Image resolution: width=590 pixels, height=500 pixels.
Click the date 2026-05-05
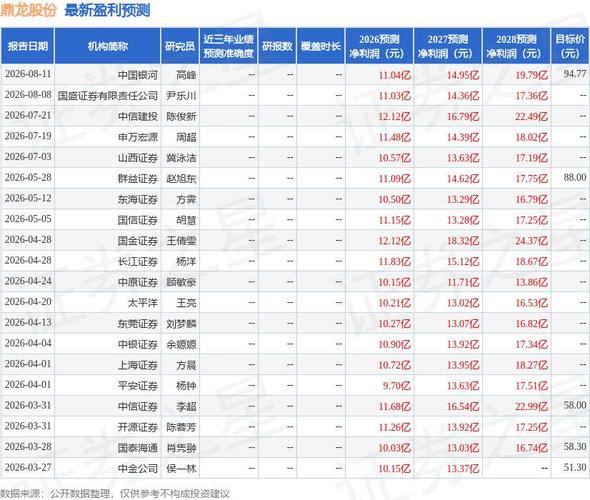(x=28, y=219)
